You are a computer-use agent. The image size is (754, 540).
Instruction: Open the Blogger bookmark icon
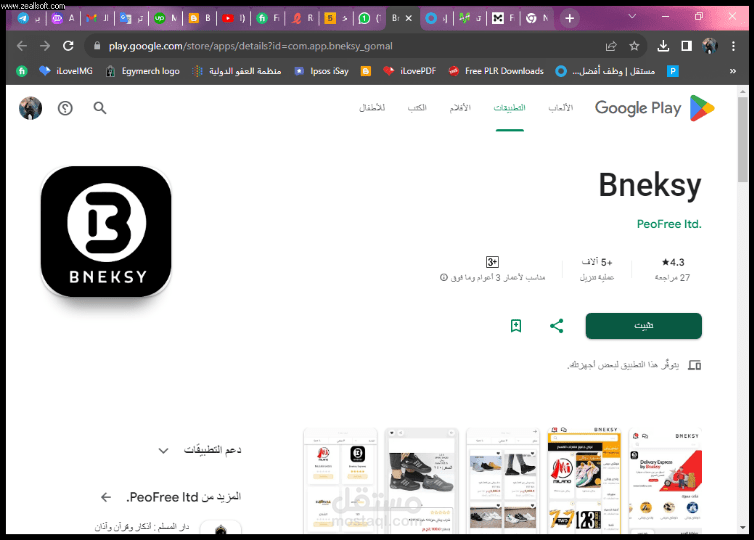[x=366, y=71]
